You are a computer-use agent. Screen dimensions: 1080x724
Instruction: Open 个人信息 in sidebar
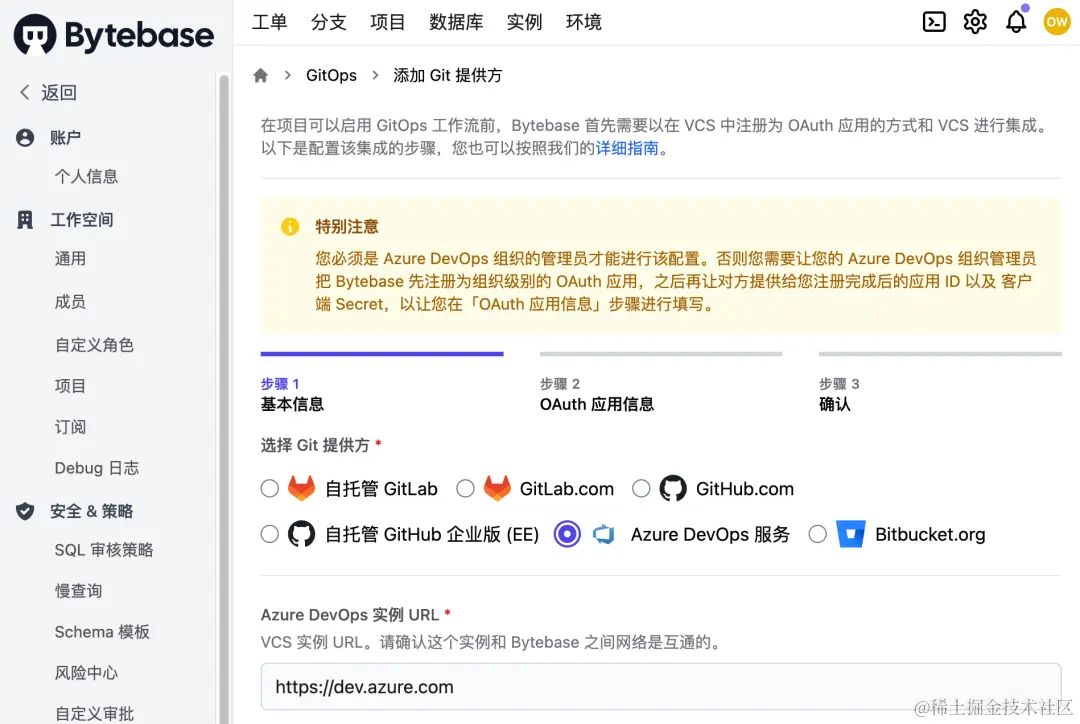86,176
